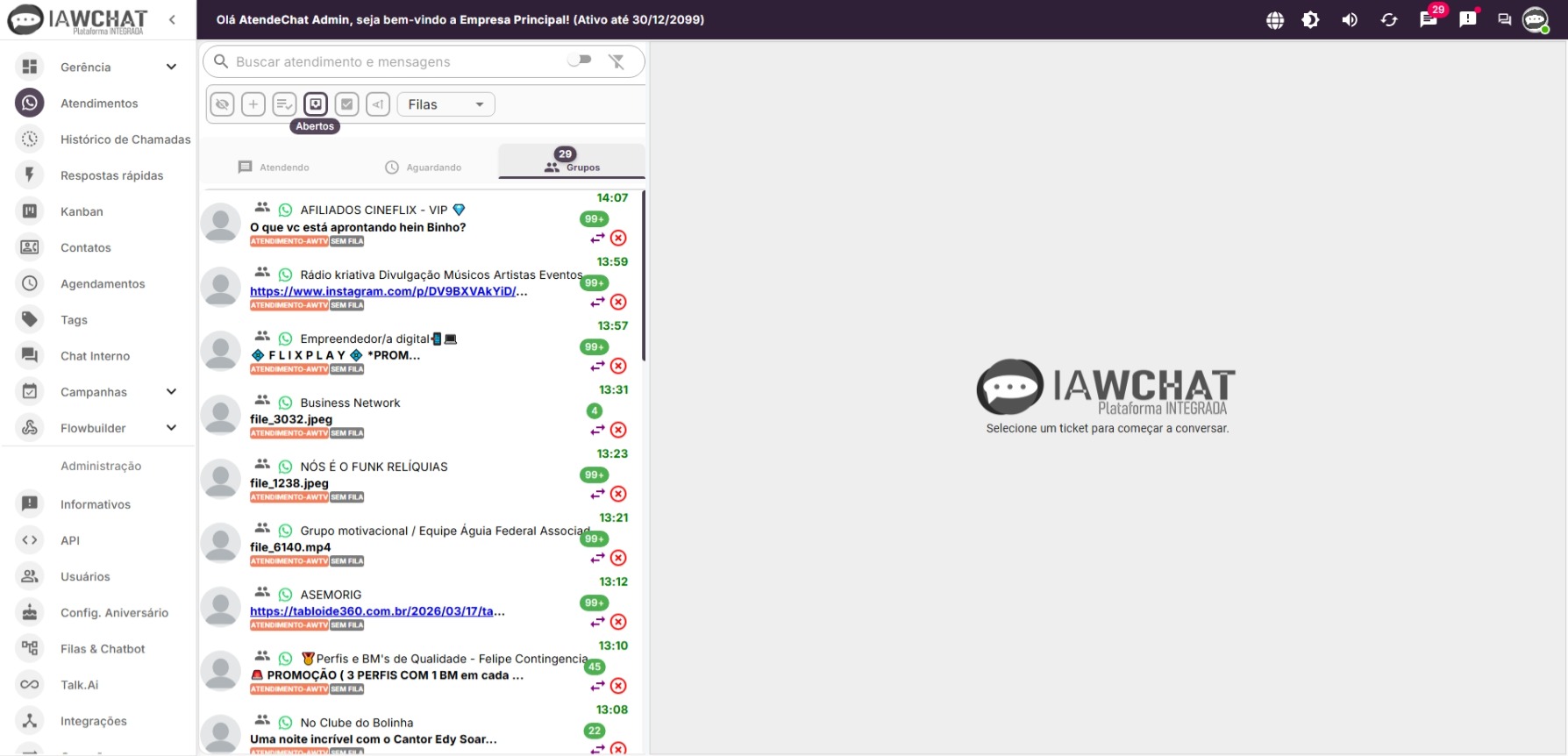Open notifications with the 29 badge
Viewport: 1568px width, 756px height.
(1429, 20)
